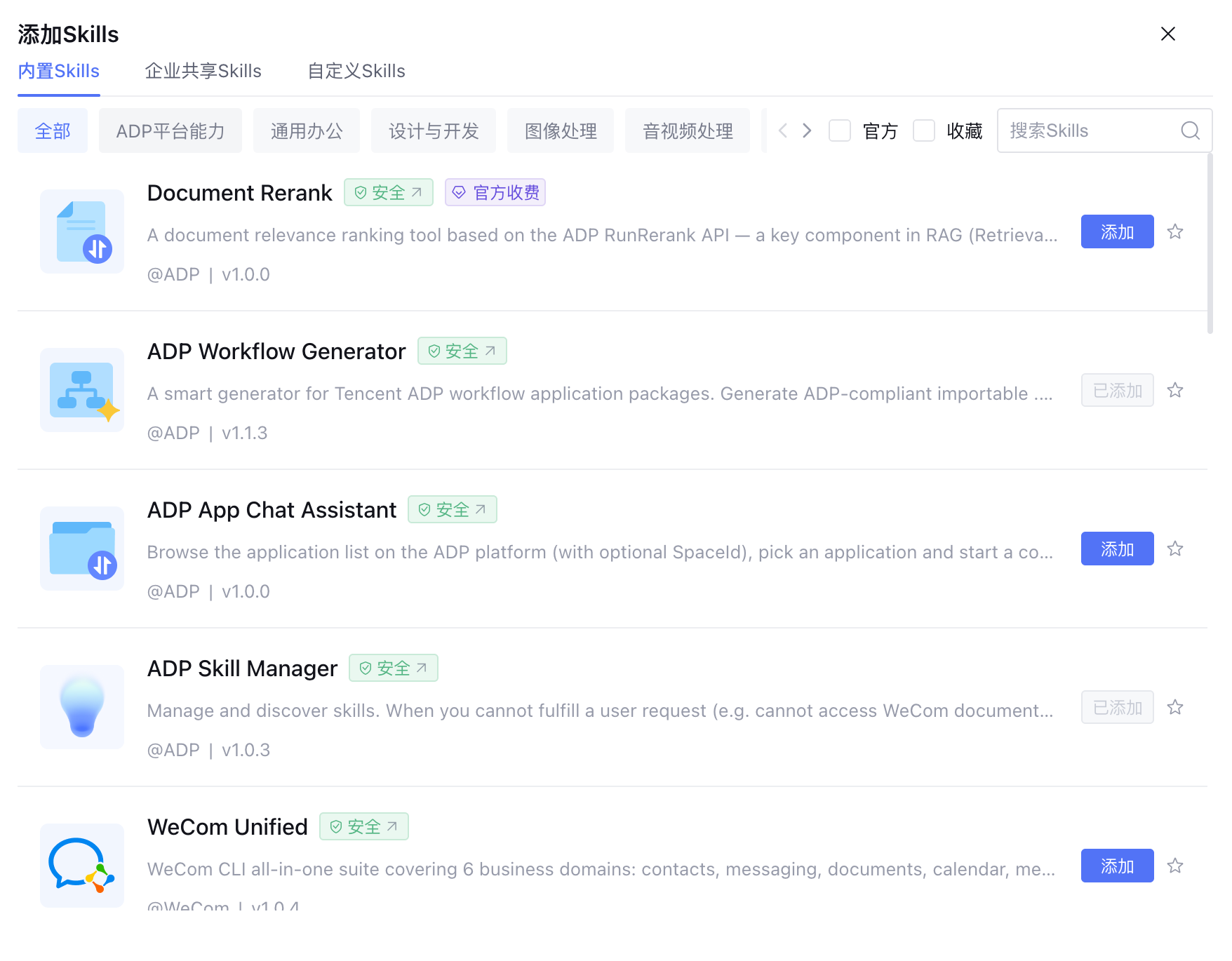The width and height of the screenshot is (1232, 961).
Task: Favorite ADP App Chat Assistant with the star
Action: (1175, 549)
